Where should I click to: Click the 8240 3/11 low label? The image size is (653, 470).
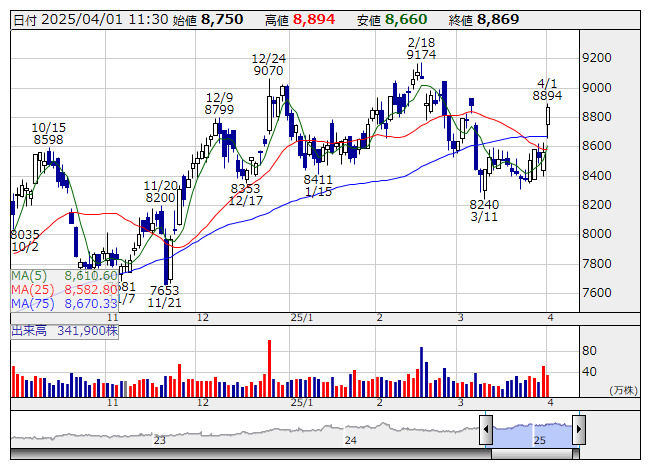click(x=484, y=211)
